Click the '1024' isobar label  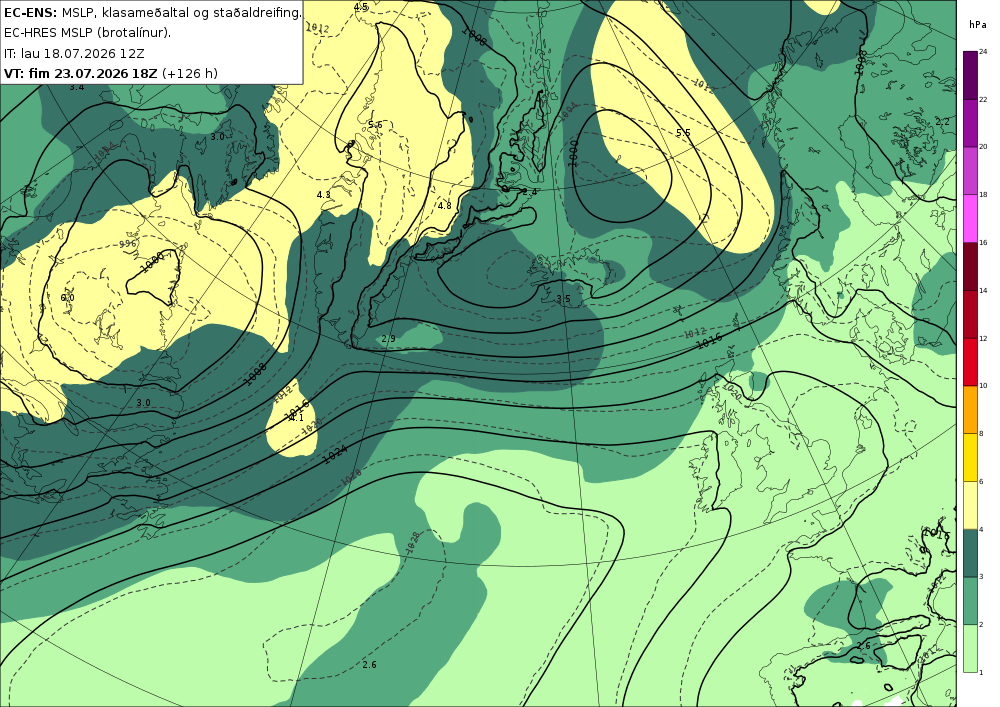[335, 453]
